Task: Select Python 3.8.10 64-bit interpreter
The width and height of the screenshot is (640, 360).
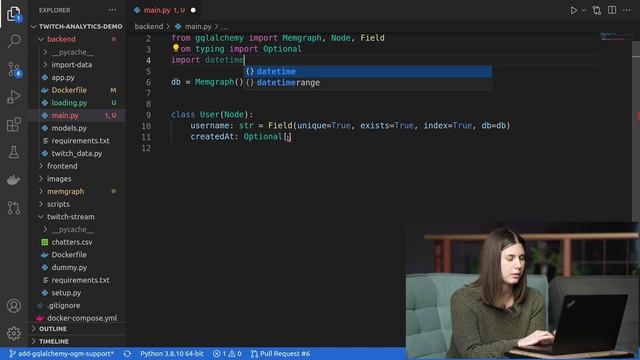Action: pyautogui.click(x=171, y=353)
